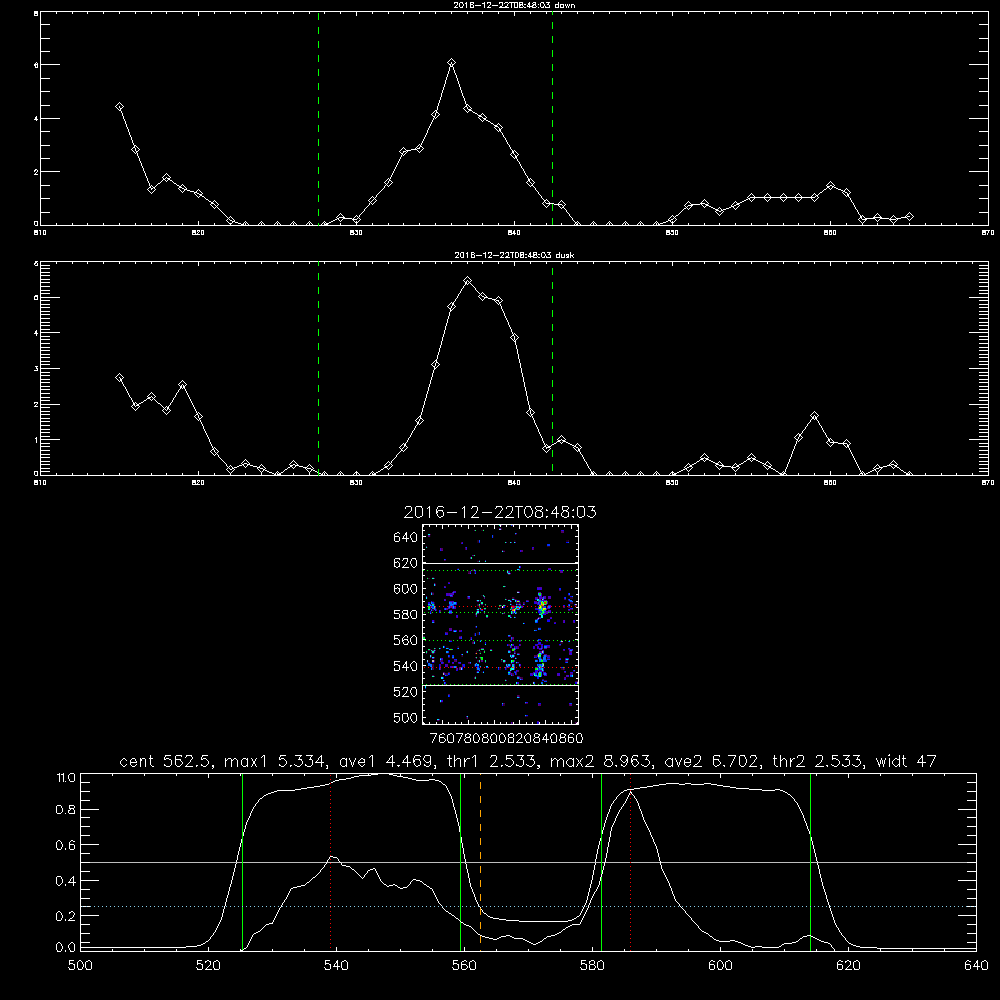Click the "640" label on spectral image y-axis
1000x1000 pixels.
click(406, 537)
